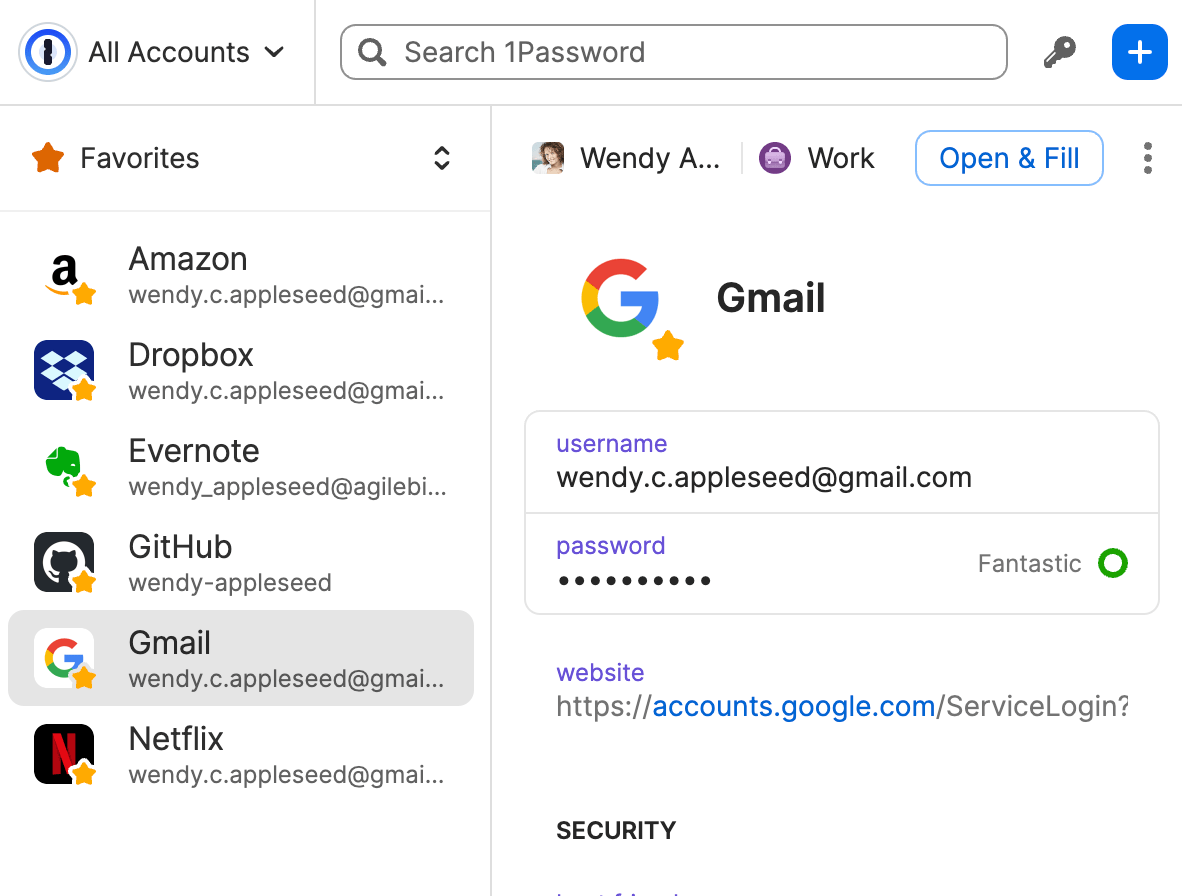Reveal the hidden password dots

[x=634, y=579]
